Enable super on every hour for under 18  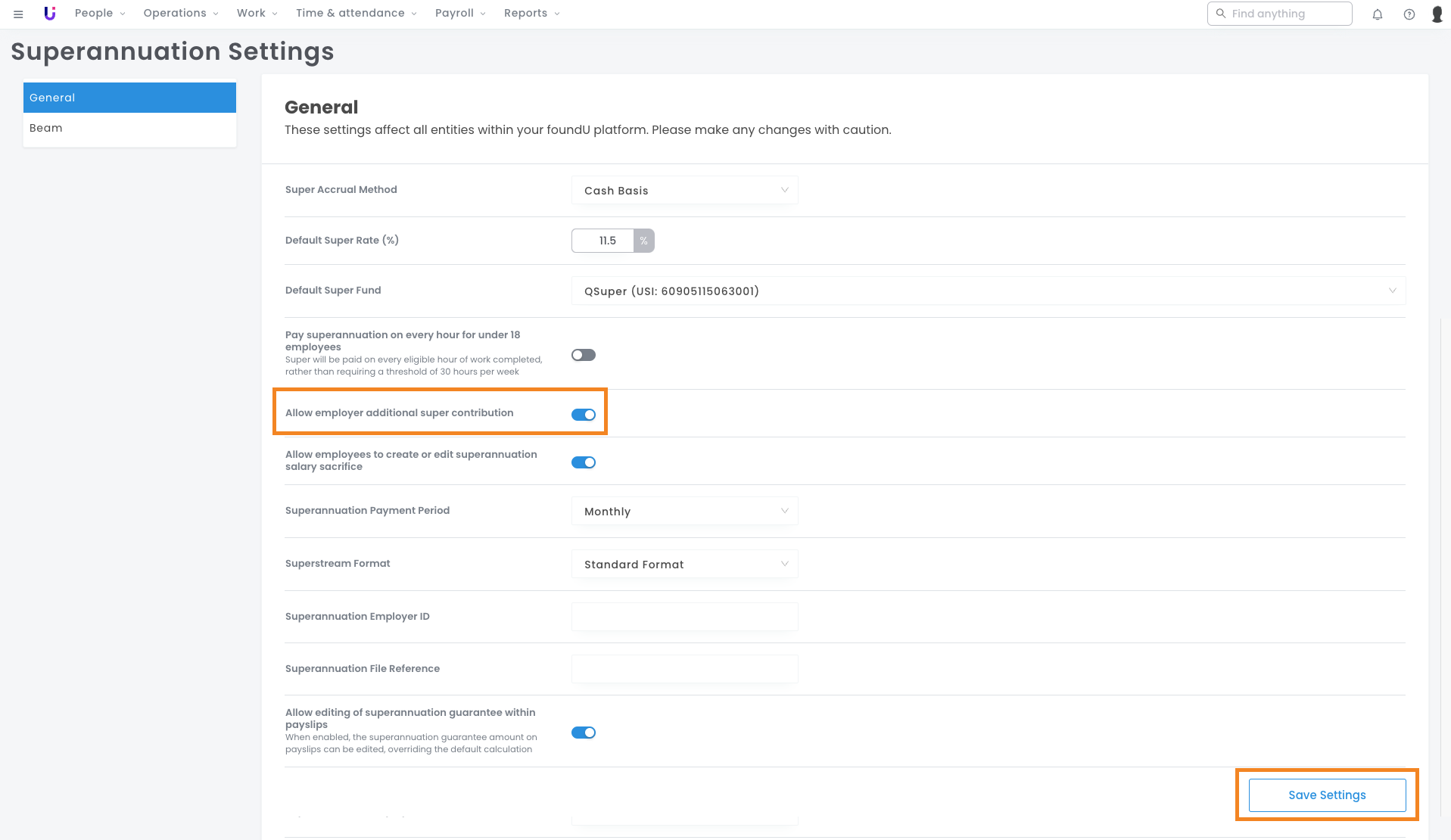pyautogui.click(x=584, y=355)
